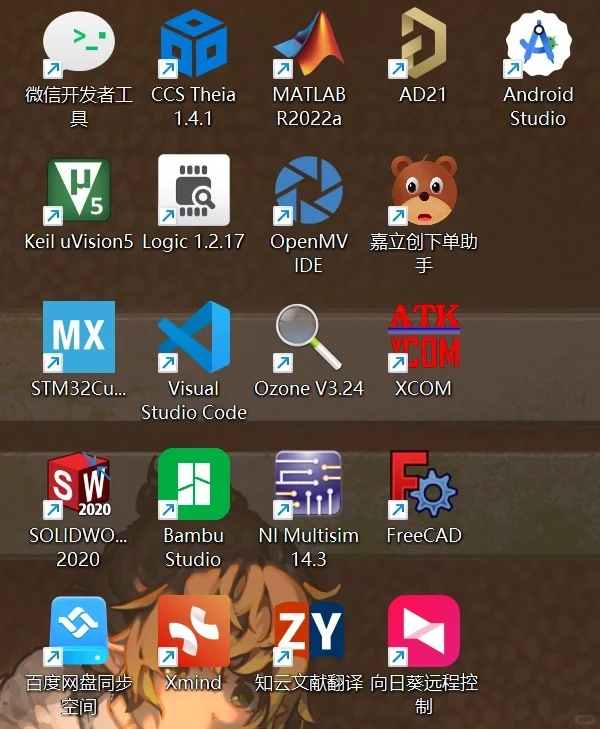Click the "CCS Theia 1.4.1" label text
The width and height of the screenshot is (600, 729).
point(193,106)
